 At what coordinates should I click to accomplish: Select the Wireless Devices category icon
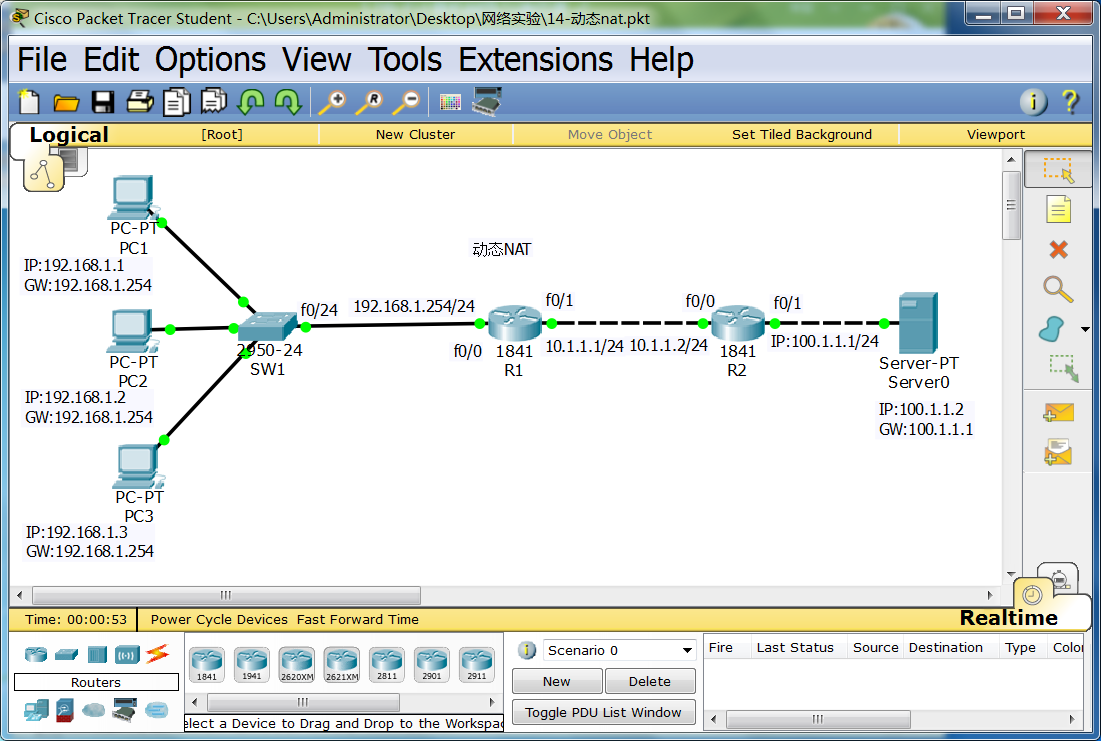coord(127,655)
